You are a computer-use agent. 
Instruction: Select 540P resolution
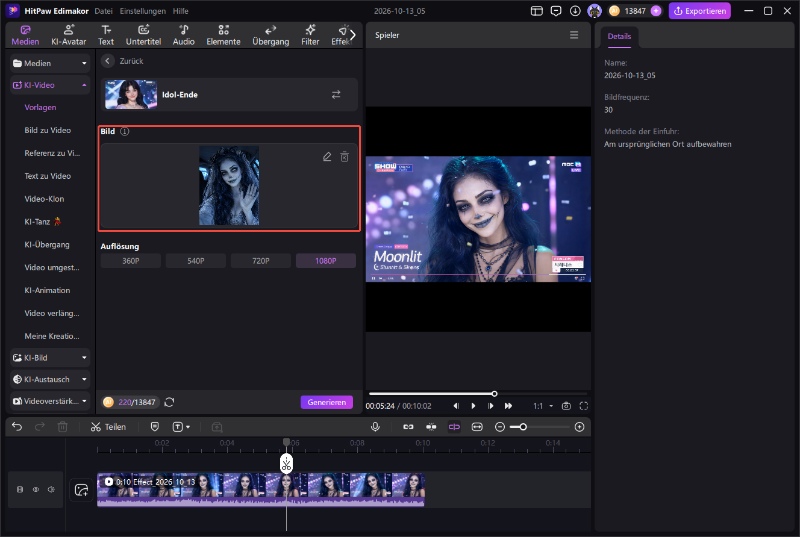(x=195, y=261)
